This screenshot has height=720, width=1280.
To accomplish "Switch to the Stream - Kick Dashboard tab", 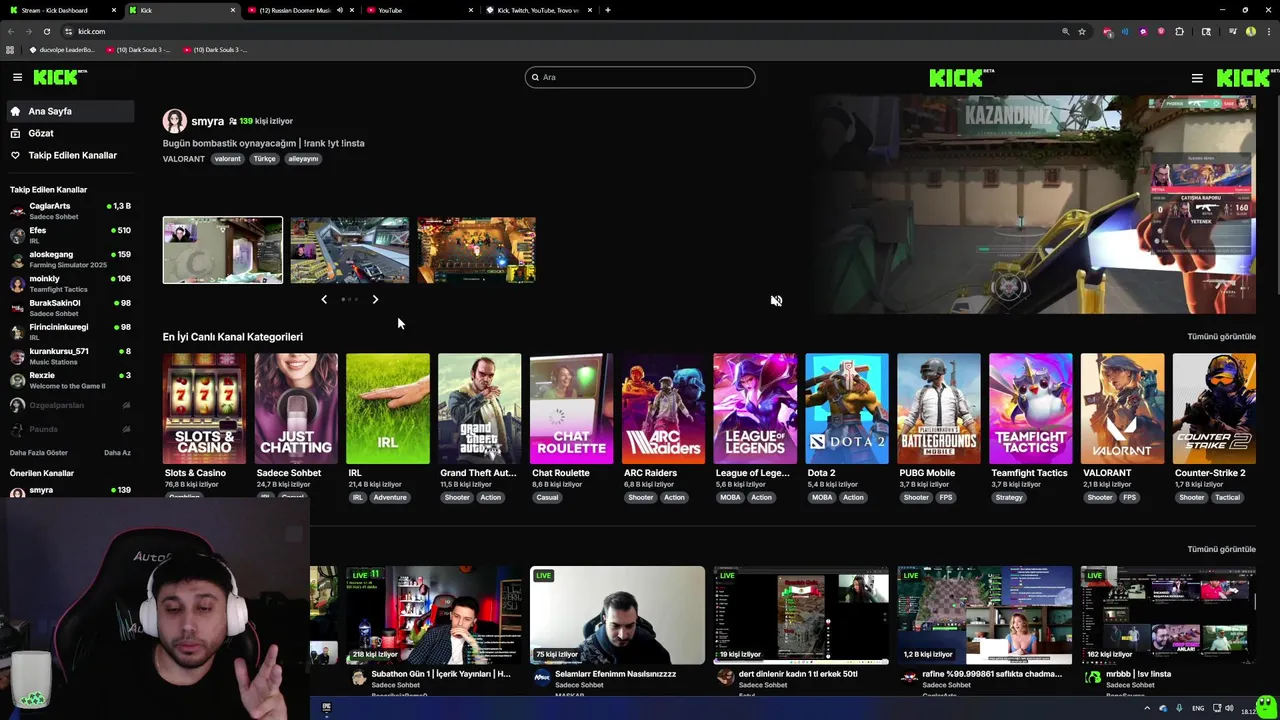I will 62,10.
